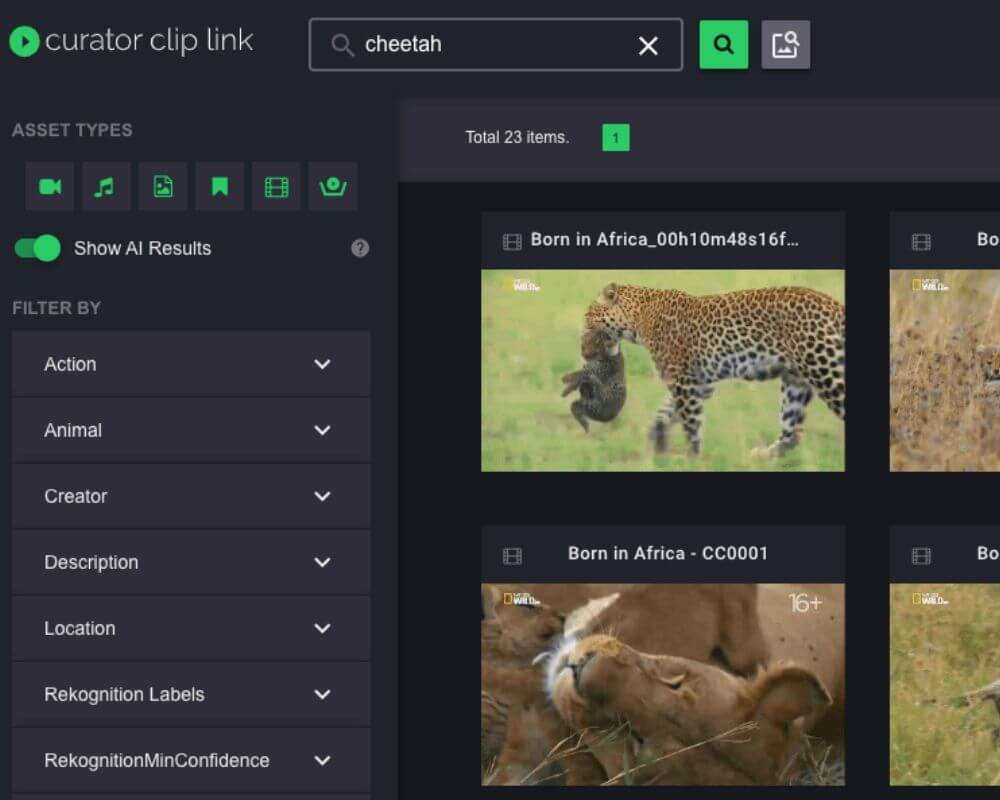1000x800 pixels.
Task: Click the film icon on Born in Africa_00h10m48s16f
Action: pos(512,240)
